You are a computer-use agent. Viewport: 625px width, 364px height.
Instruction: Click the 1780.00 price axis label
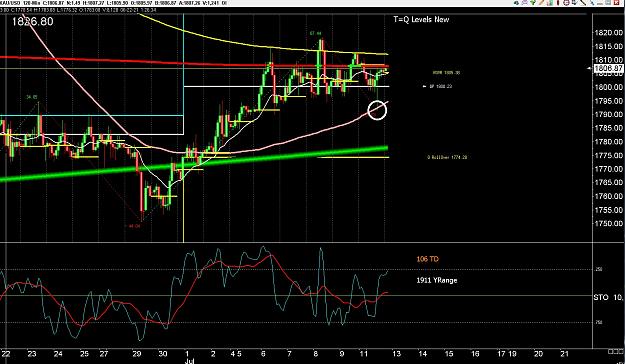[608, 142]
